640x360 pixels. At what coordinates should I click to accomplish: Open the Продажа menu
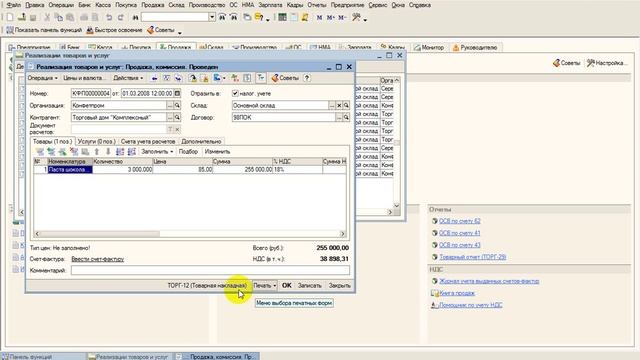[x=153, y=5]
